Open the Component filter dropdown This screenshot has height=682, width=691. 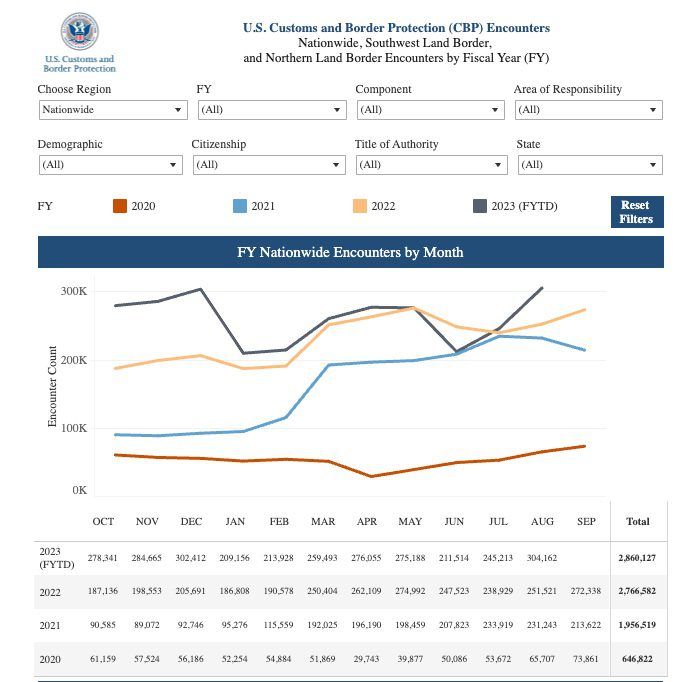pyautogui.click(x=429, y=110)
